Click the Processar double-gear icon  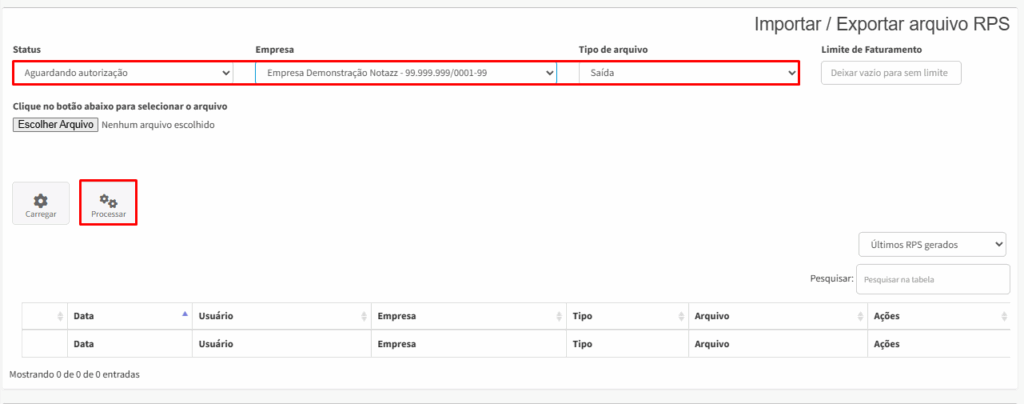point(108,201)
